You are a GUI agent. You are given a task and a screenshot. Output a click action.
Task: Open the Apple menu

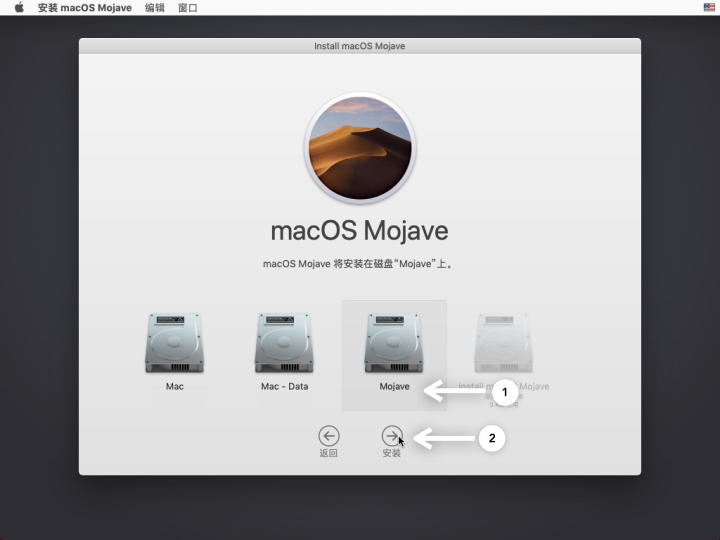[19, 8]
